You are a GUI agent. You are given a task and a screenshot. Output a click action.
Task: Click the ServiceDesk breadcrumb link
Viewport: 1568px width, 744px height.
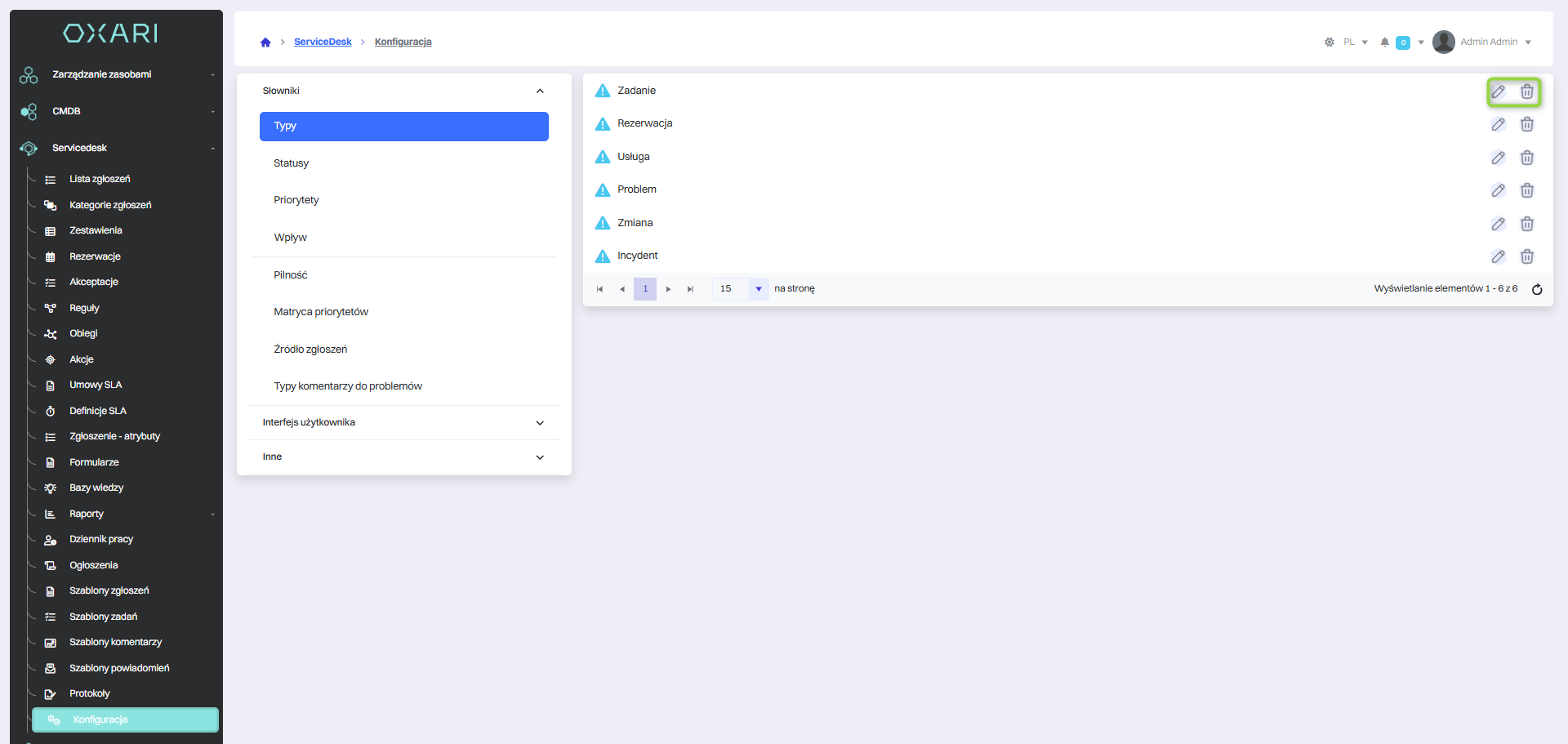(323, 42)
